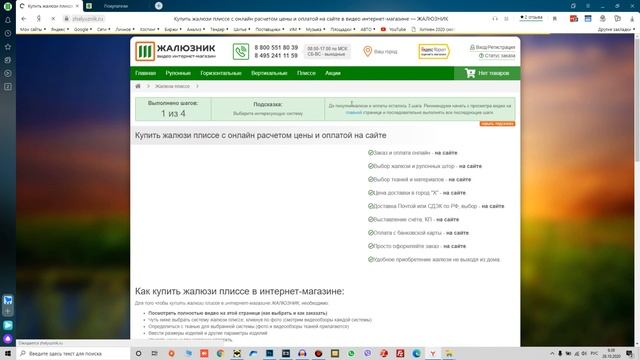
Task: Expand 'Музыка' bookmarks folder
Action: point(315,29)
